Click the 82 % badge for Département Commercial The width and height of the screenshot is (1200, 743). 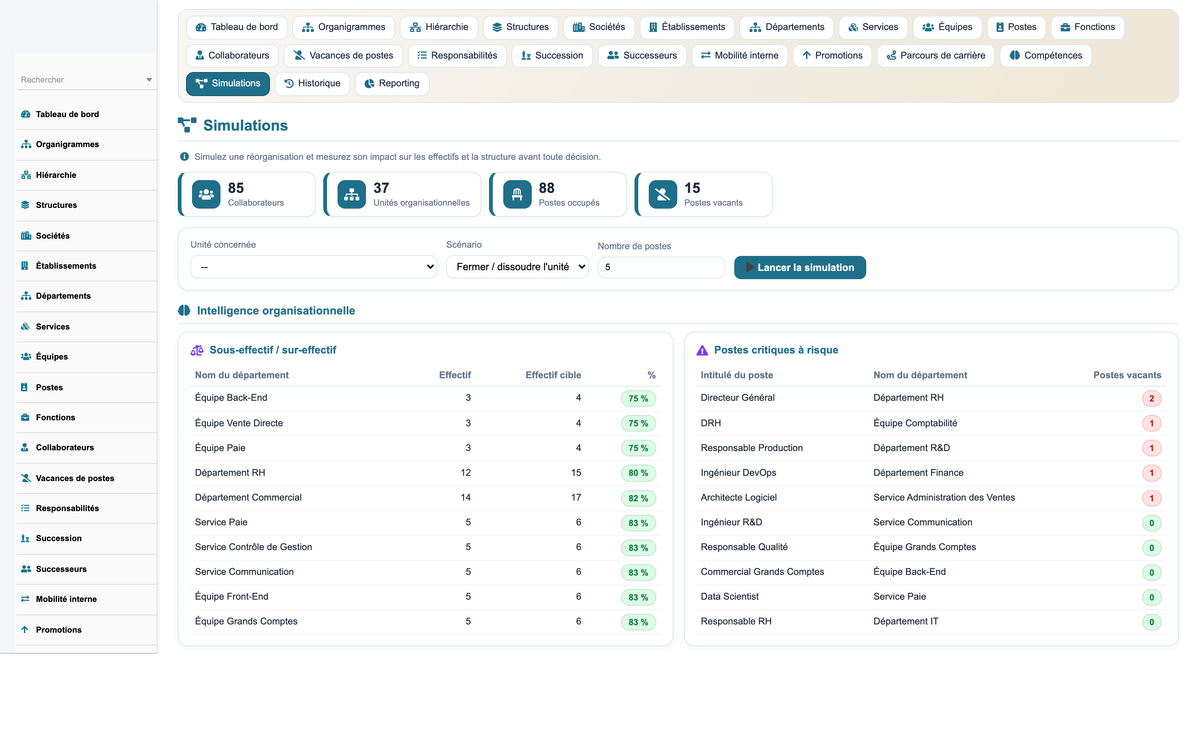point(638,498)
